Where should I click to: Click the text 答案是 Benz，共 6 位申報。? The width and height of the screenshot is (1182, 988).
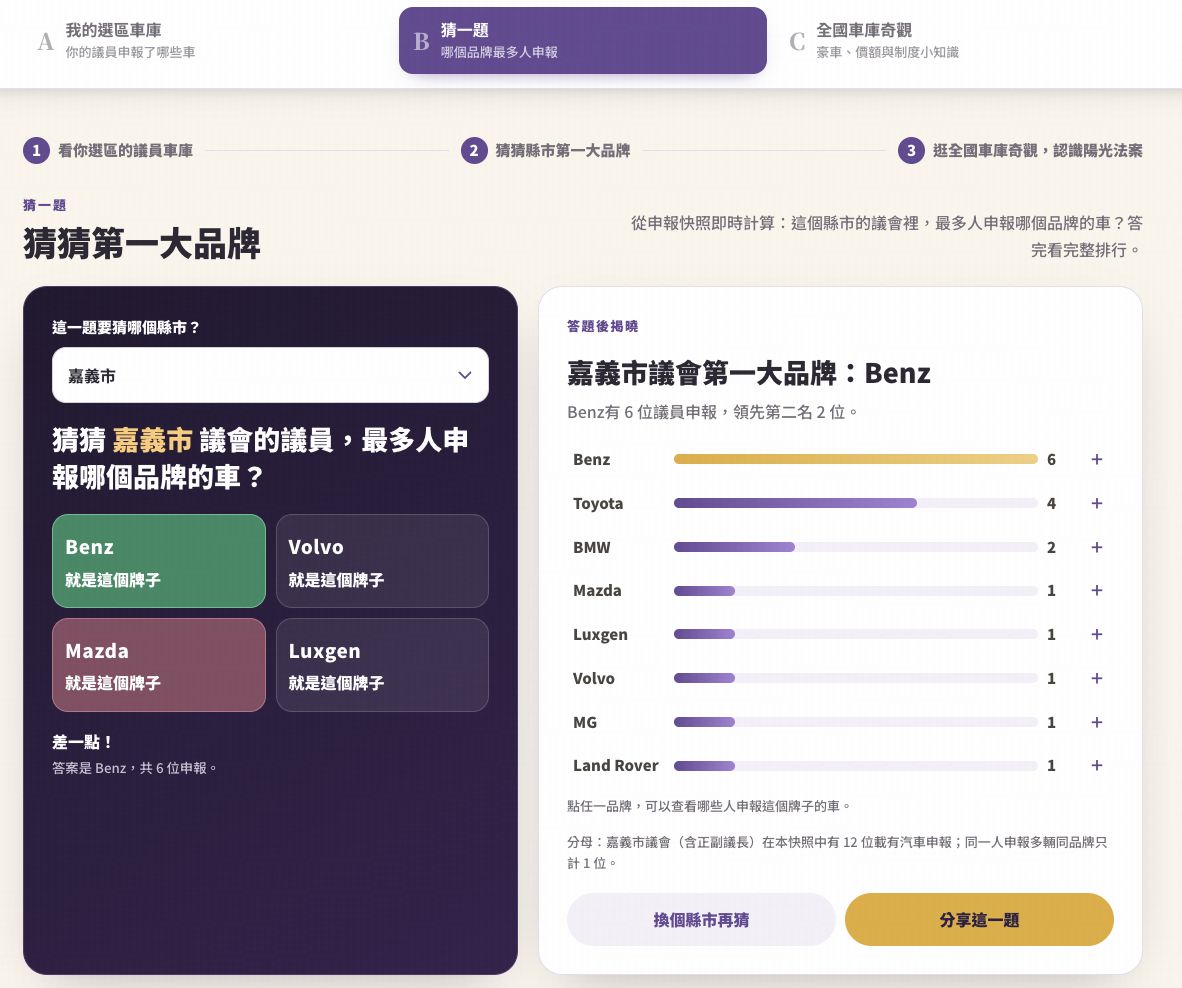(134, 768)
